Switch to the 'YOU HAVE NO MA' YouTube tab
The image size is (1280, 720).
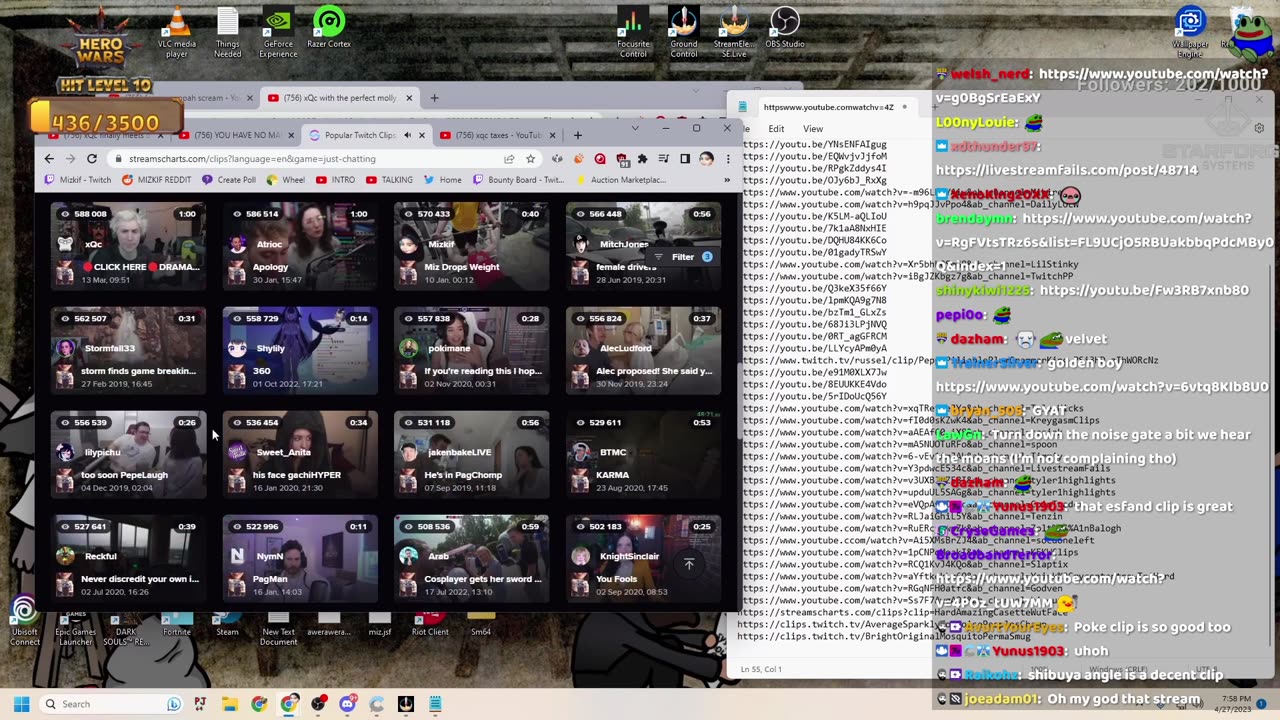coord(237,135)
